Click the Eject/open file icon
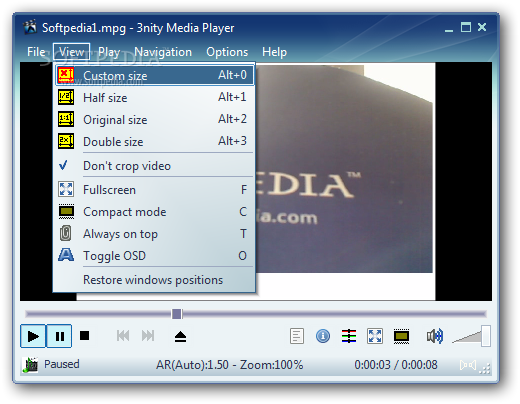This screenshot has width=520, height=404. pos(180,336)
